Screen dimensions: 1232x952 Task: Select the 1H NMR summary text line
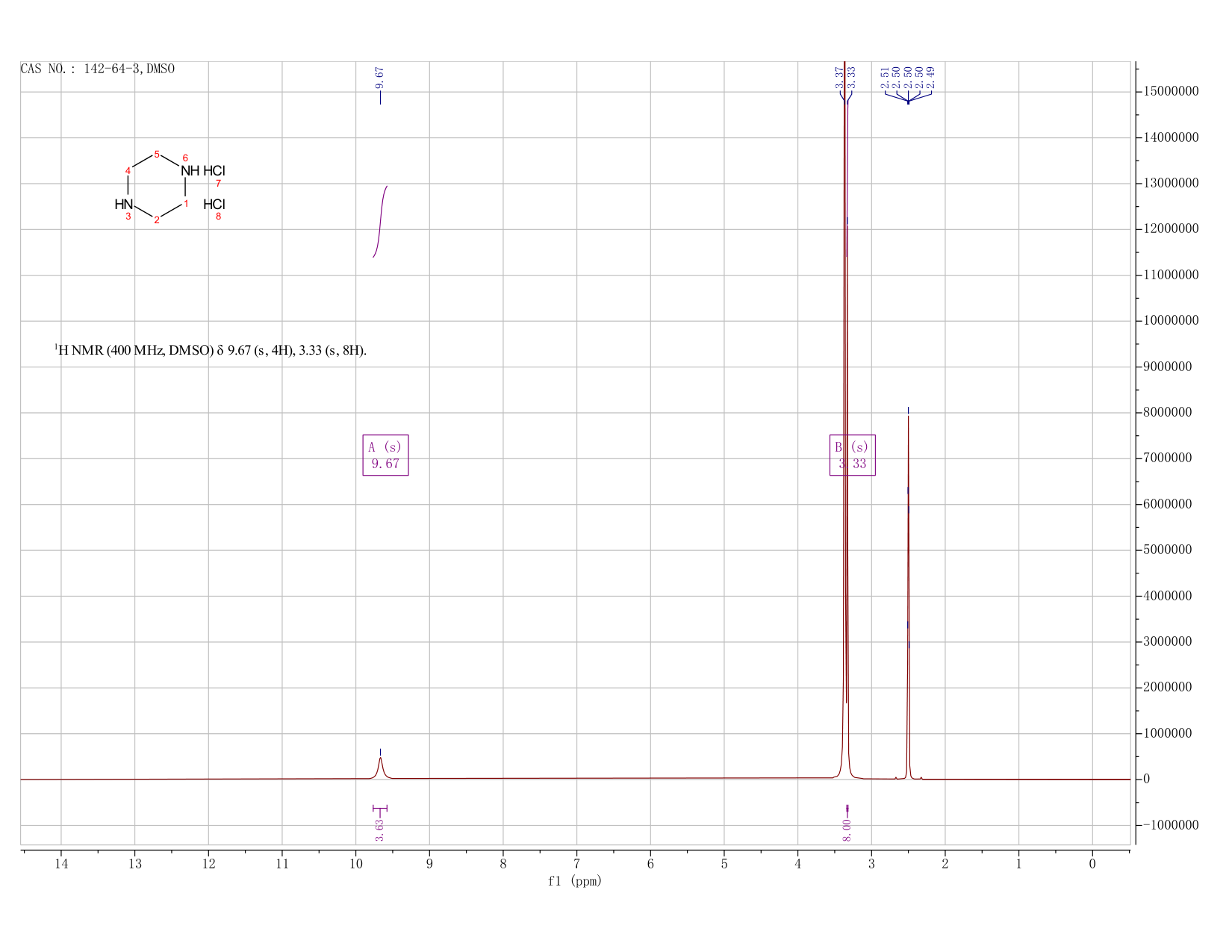click(x=211, y=349)
